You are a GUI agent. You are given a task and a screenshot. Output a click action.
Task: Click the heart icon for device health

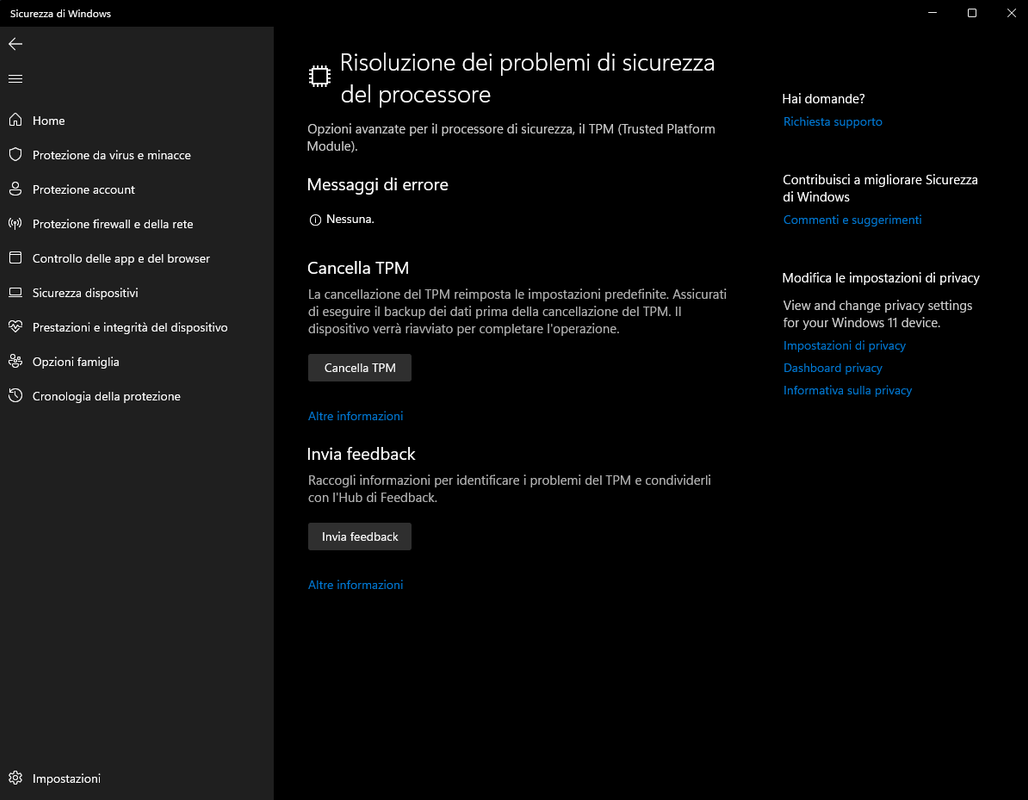click(15, 327)
